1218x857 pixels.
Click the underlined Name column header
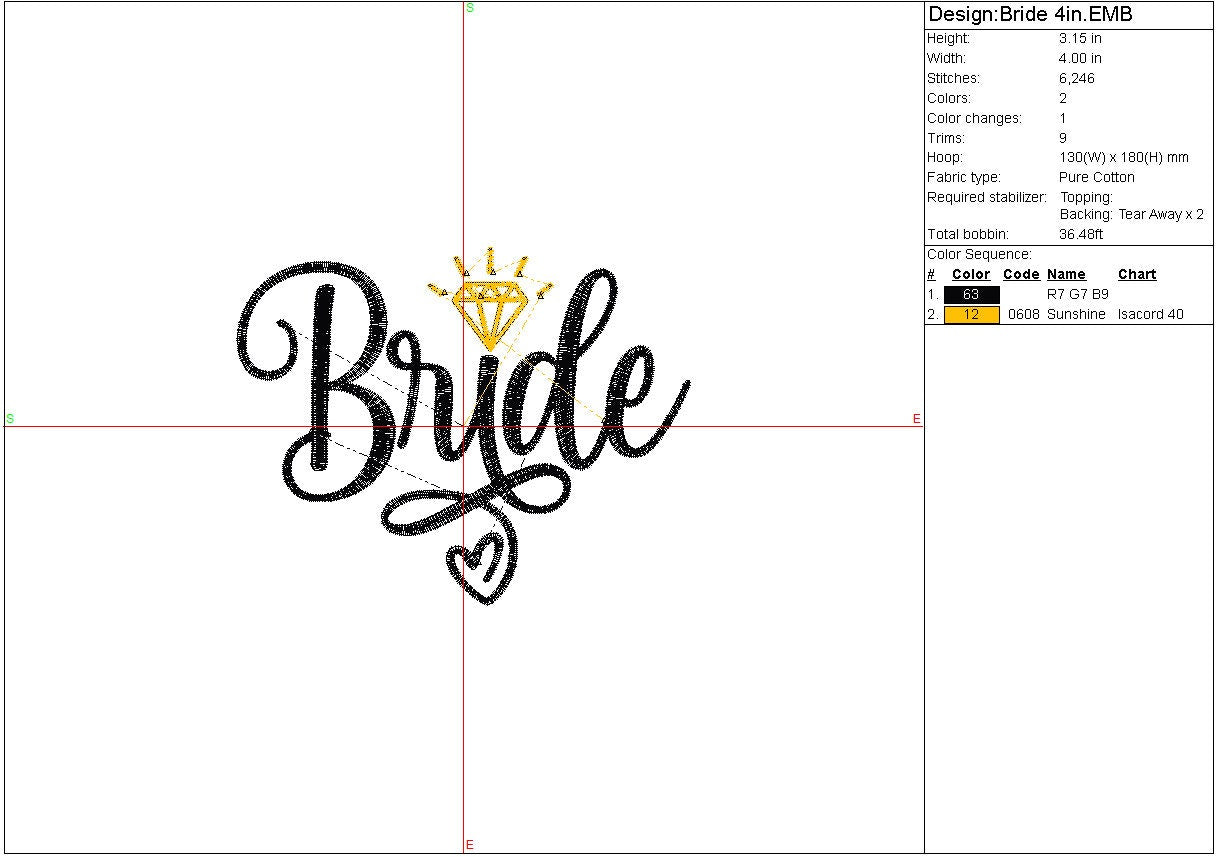click(x=1066, y=274)
